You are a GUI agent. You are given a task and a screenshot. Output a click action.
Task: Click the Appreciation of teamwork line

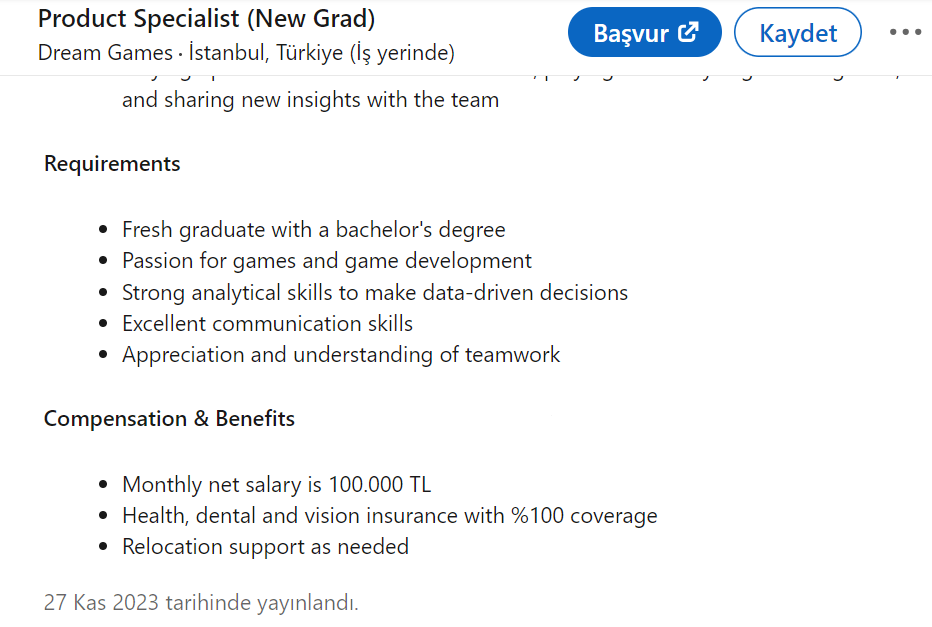coord(341,355)
